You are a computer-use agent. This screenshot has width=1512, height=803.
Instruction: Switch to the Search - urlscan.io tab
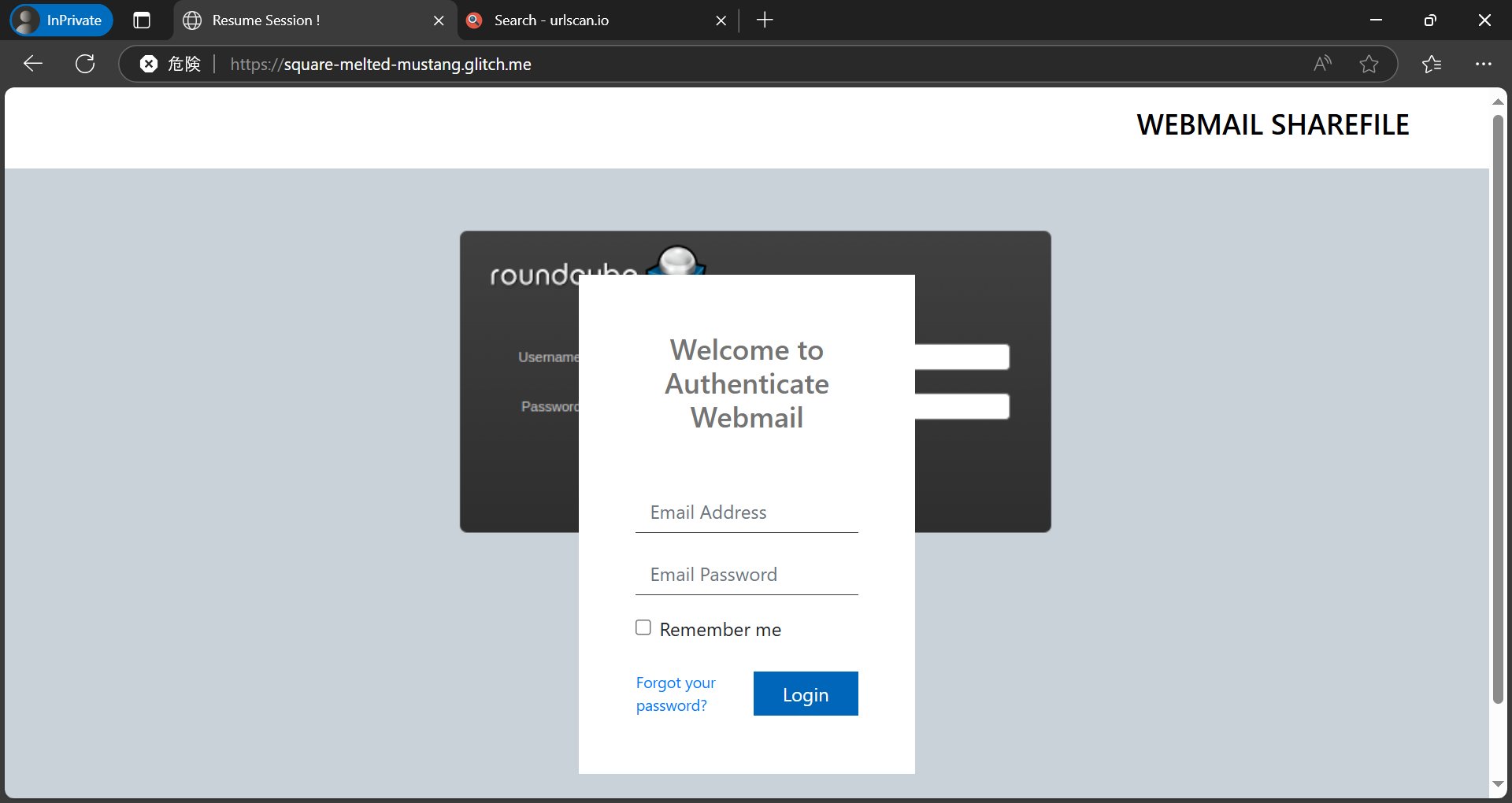click(592, 20)
